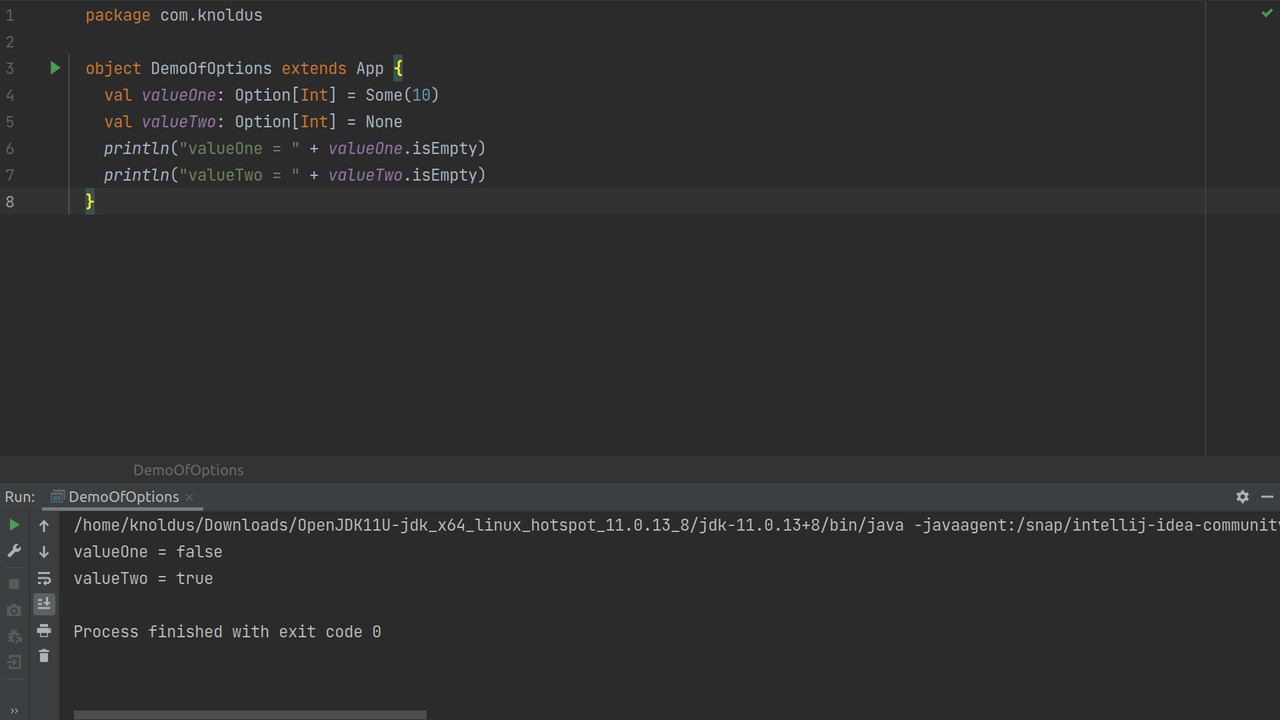Toggle Use Soft Wraps in console
This screenshot has width=1280, height=720.
[x=43, y=578]
